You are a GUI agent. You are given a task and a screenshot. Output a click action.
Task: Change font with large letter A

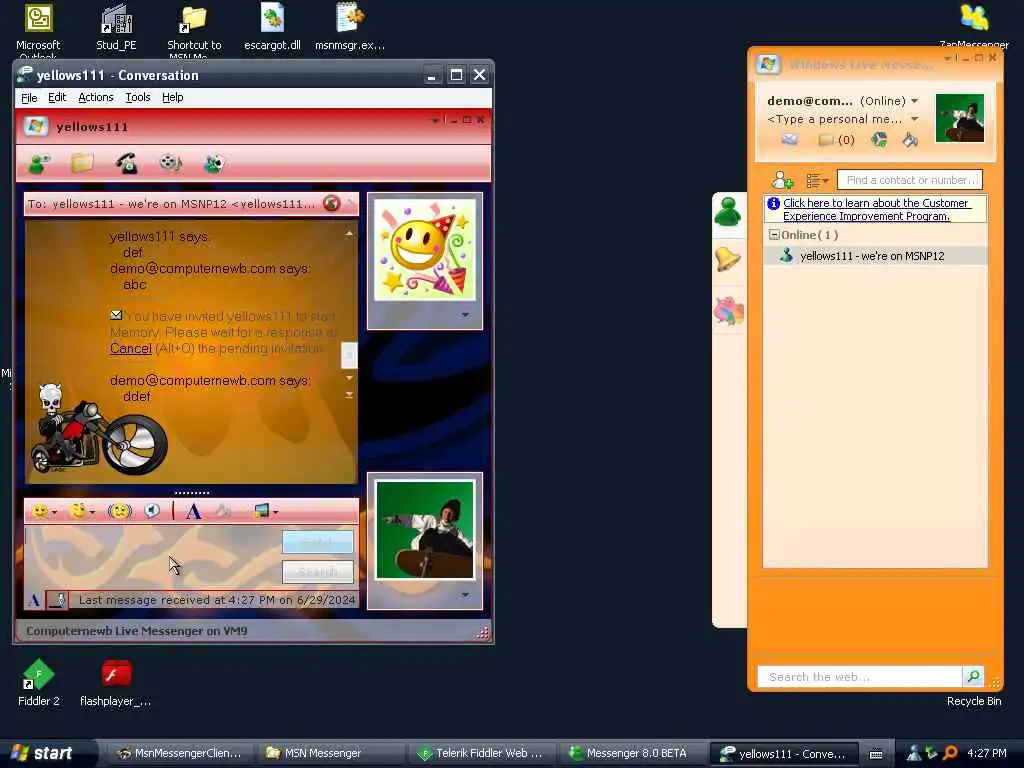[193, 511]
